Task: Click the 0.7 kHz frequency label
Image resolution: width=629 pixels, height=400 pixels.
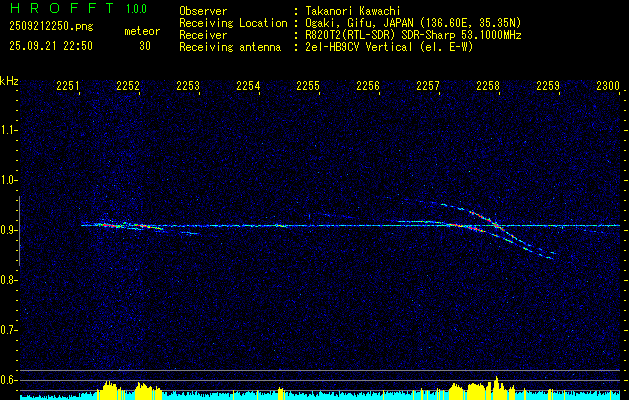Action: pos(8,330)
